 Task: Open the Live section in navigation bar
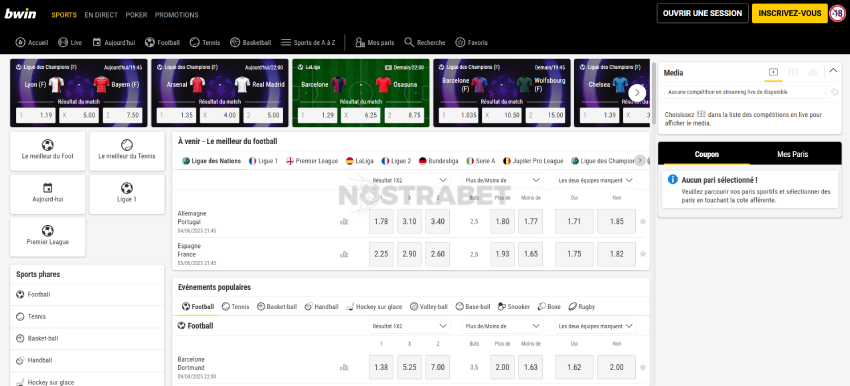pyautogui.click(x=70, y=42)
